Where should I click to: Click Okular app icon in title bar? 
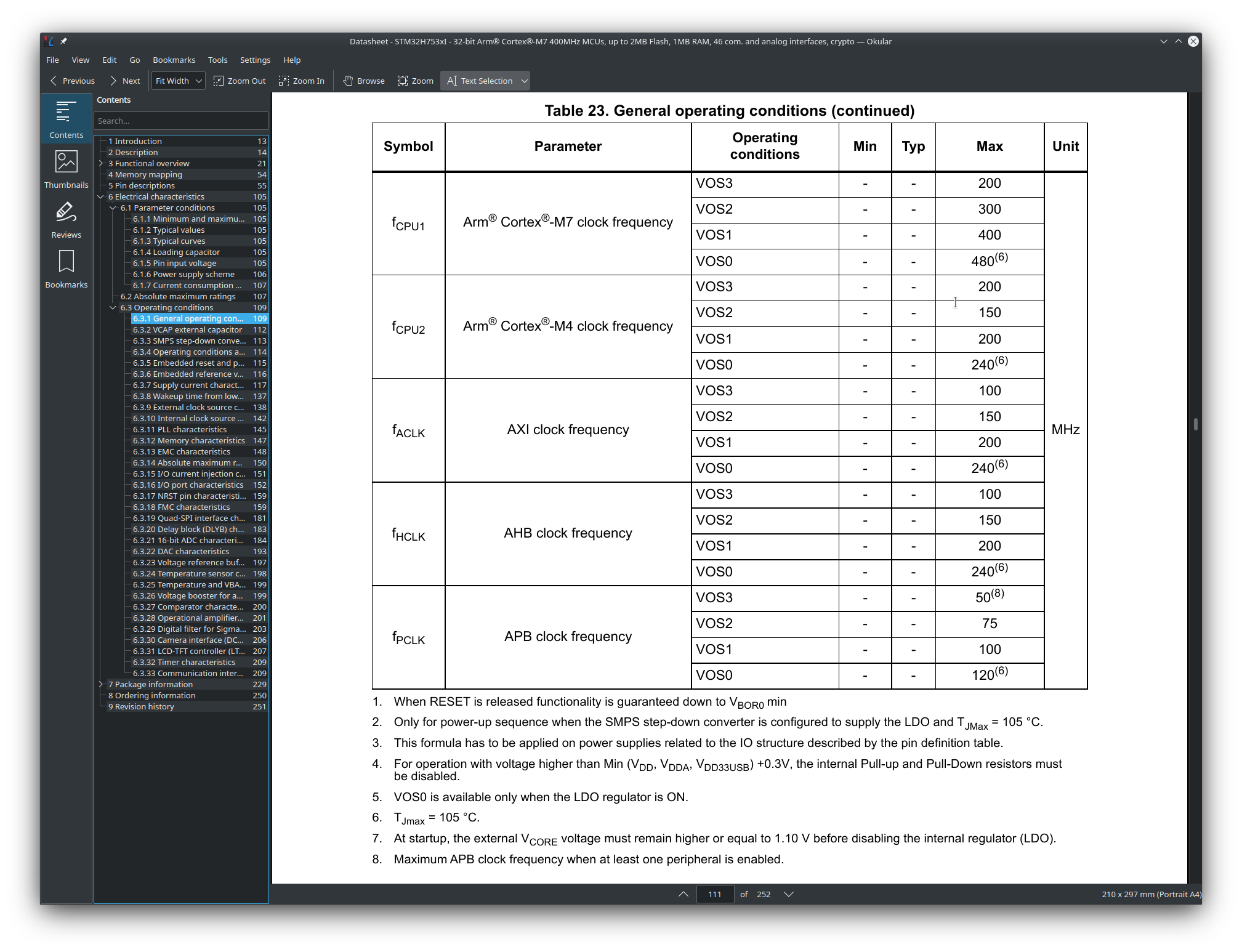pyautogui.click(x=50, y=41)
